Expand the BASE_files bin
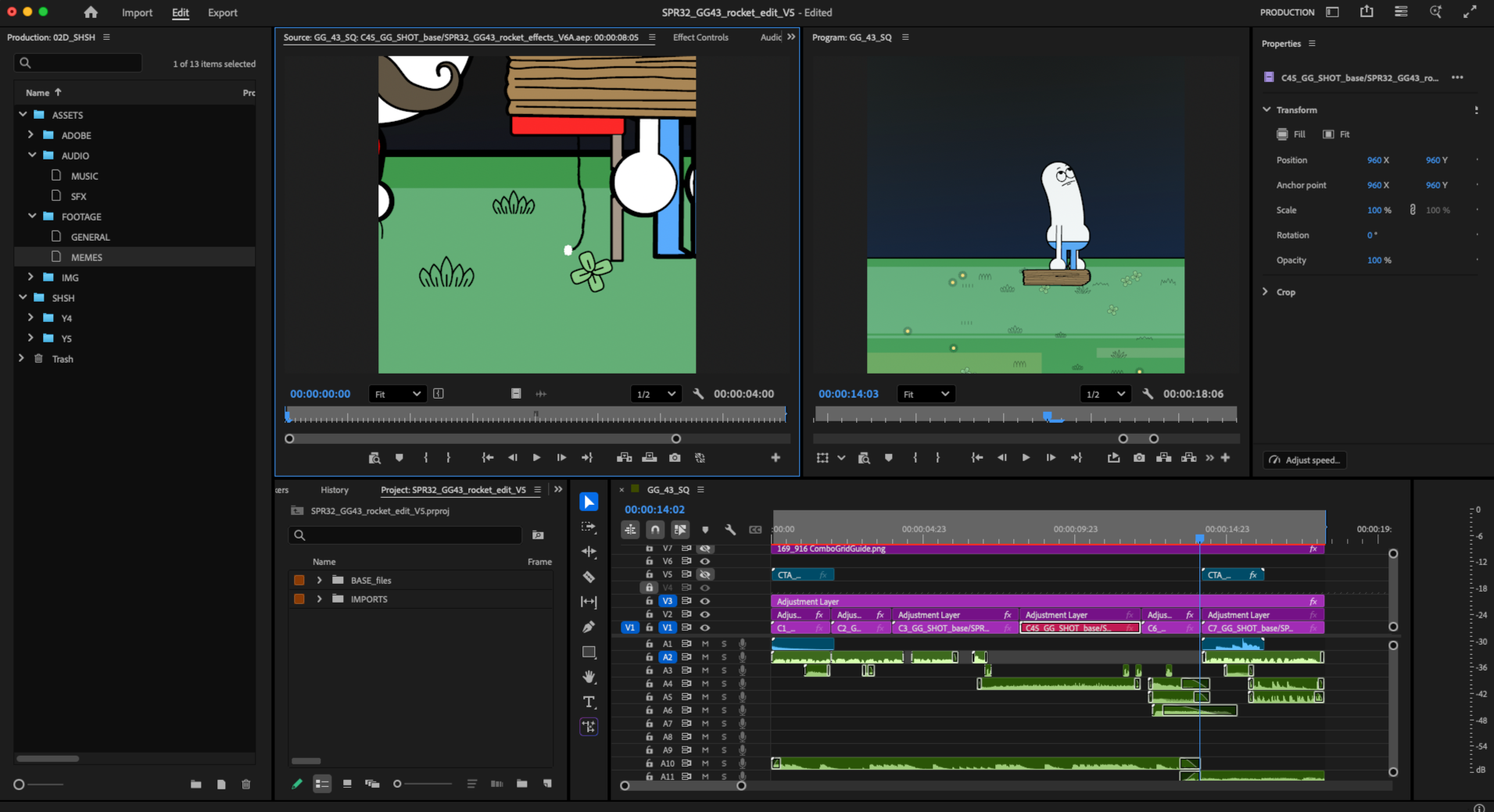Image resolution: width=1494 pixels, height=812 pixels. point(319,580)
